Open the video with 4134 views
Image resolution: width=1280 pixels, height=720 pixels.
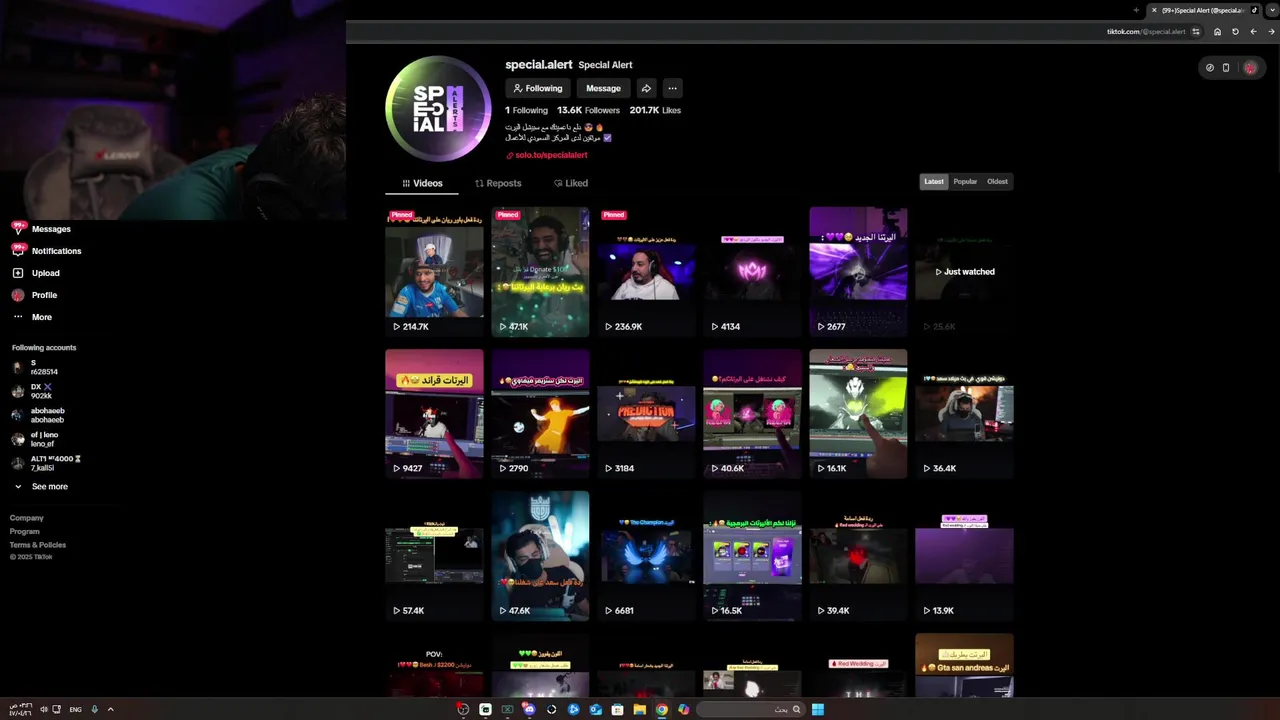(x=752, y=271)
